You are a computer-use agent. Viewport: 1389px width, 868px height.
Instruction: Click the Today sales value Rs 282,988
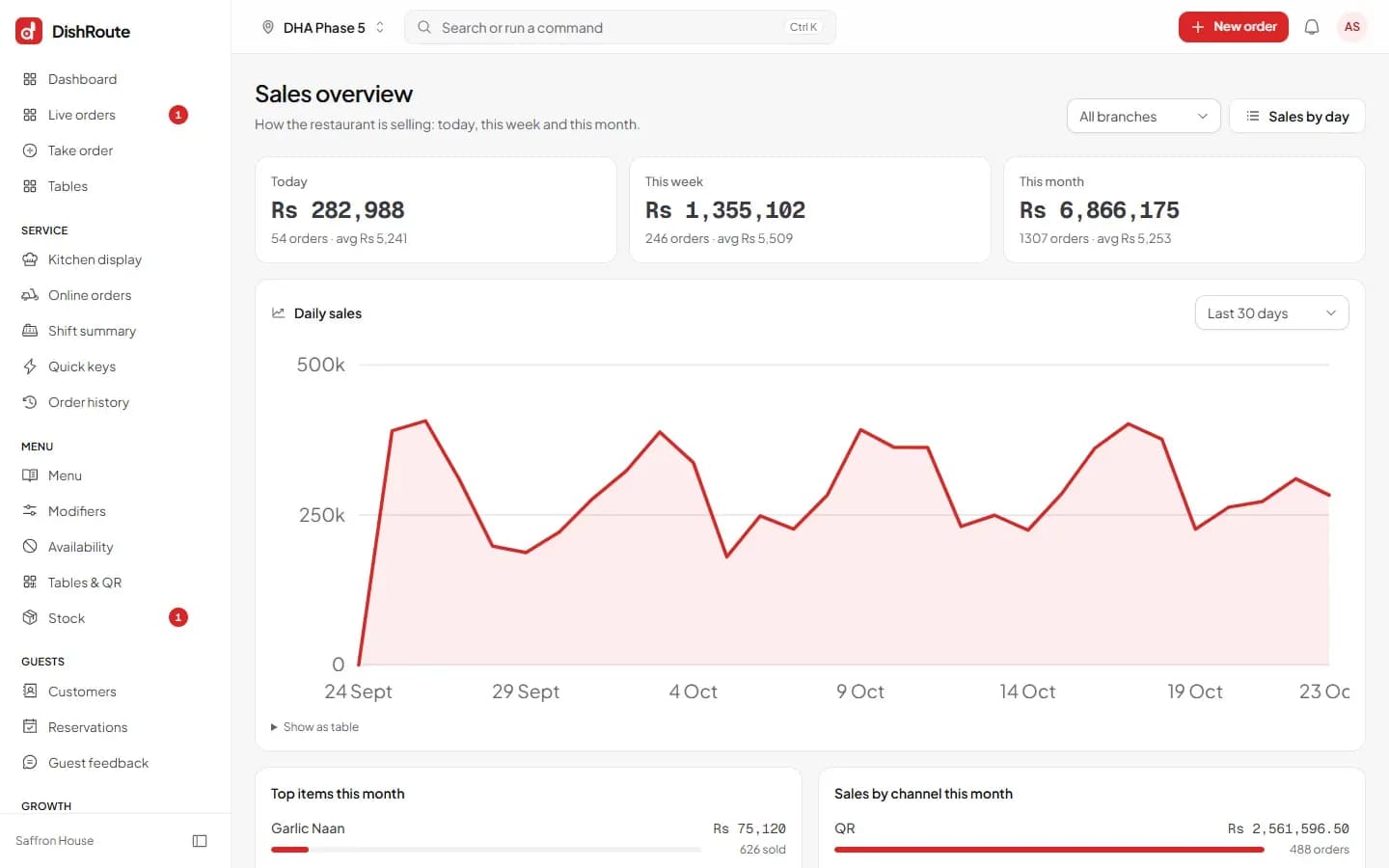[338, 210]
